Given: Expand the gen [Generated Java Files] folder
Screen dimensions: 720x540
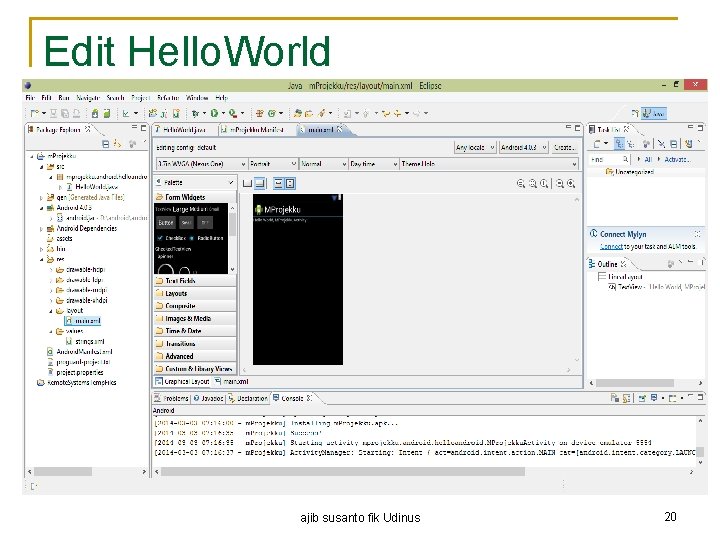Looking at the screenshot, I should tap(41, 198).
